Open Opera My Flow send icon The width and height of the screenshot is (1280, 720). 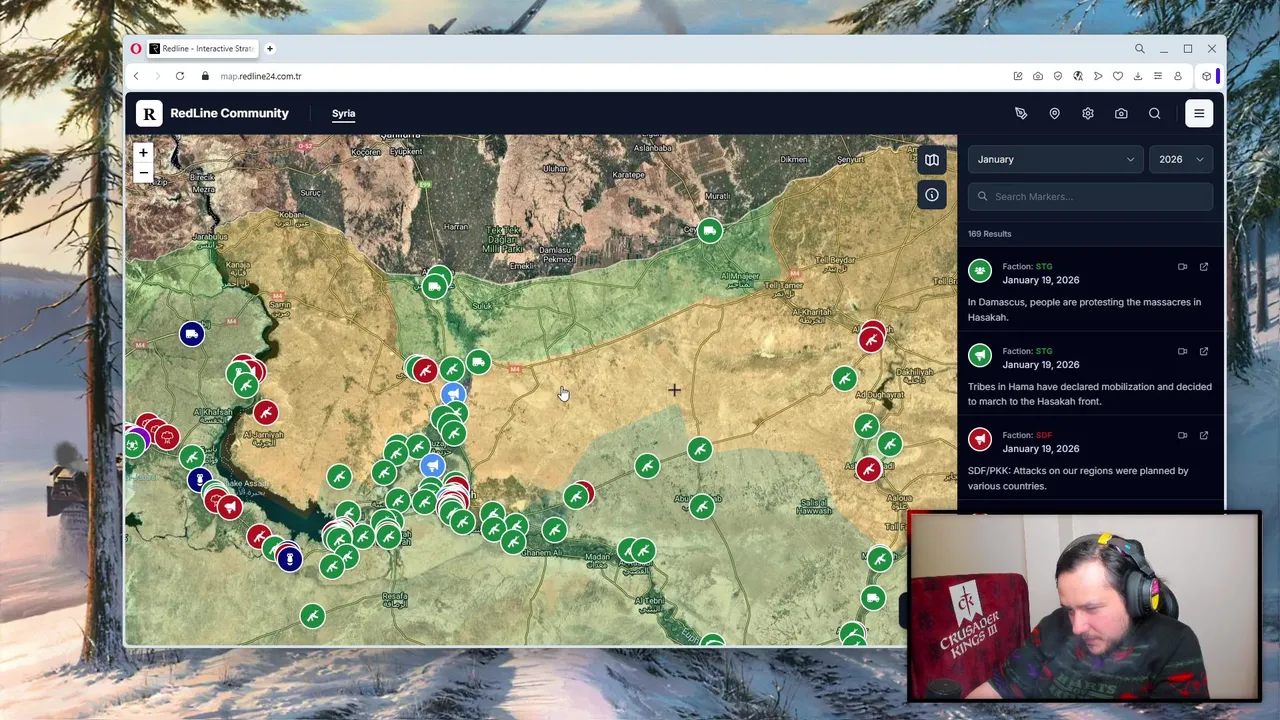tap(1098, 76)
